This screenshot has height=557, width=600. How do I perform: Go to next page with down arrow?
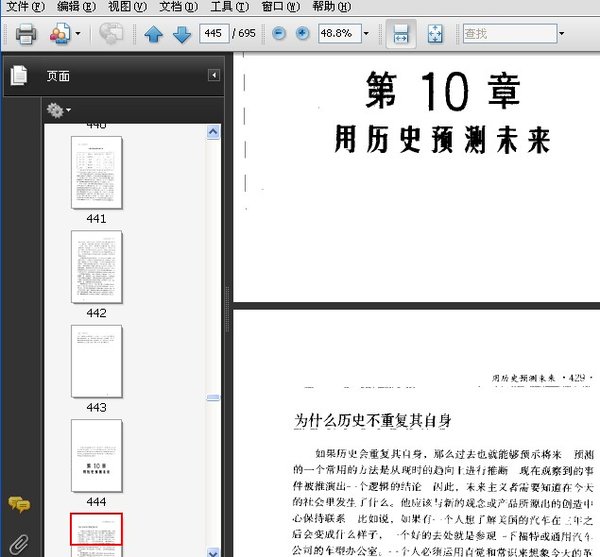(x=182, y=34)
